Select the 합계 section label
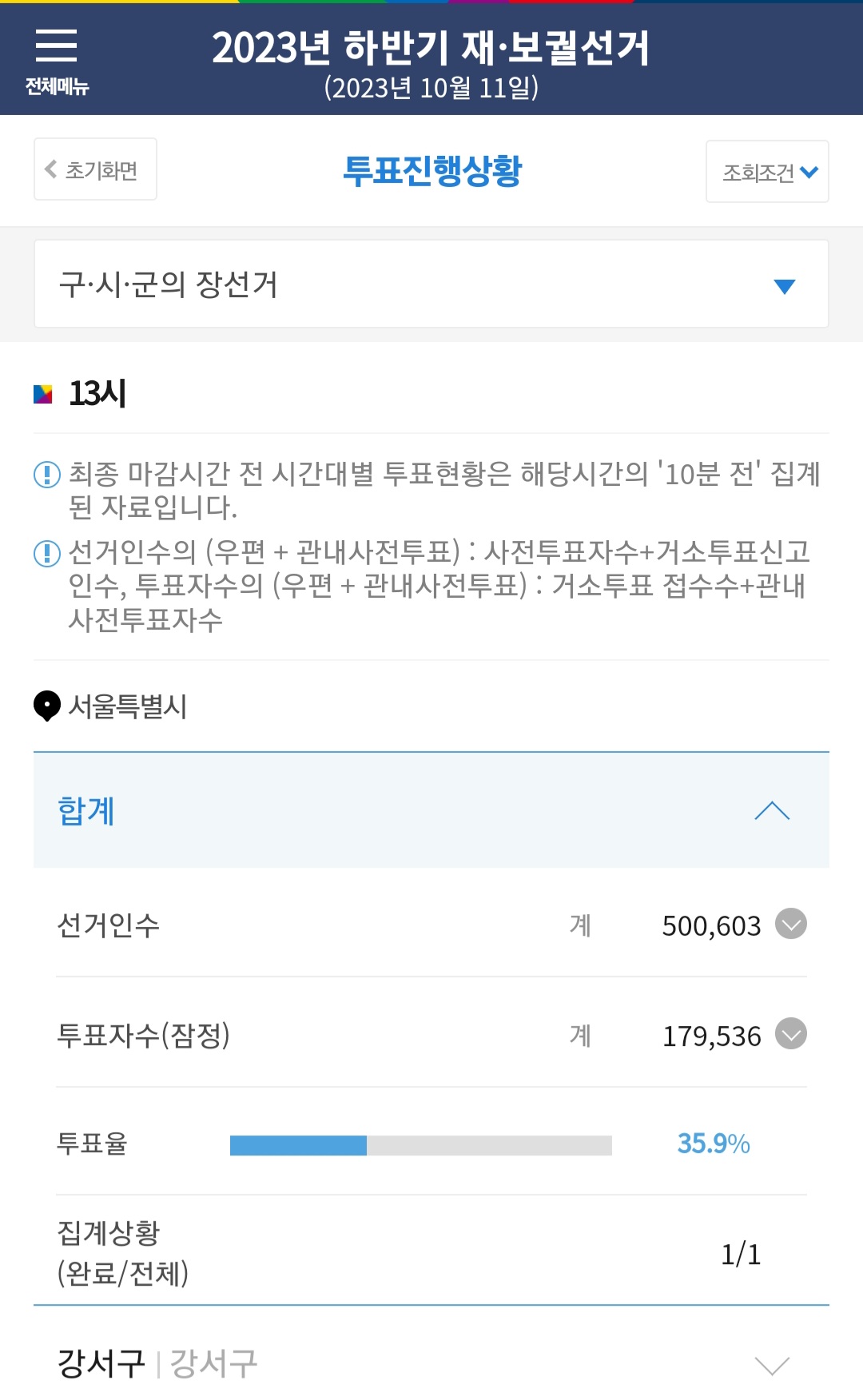Screen dimensions: 863x1400 tap(86, 811)
